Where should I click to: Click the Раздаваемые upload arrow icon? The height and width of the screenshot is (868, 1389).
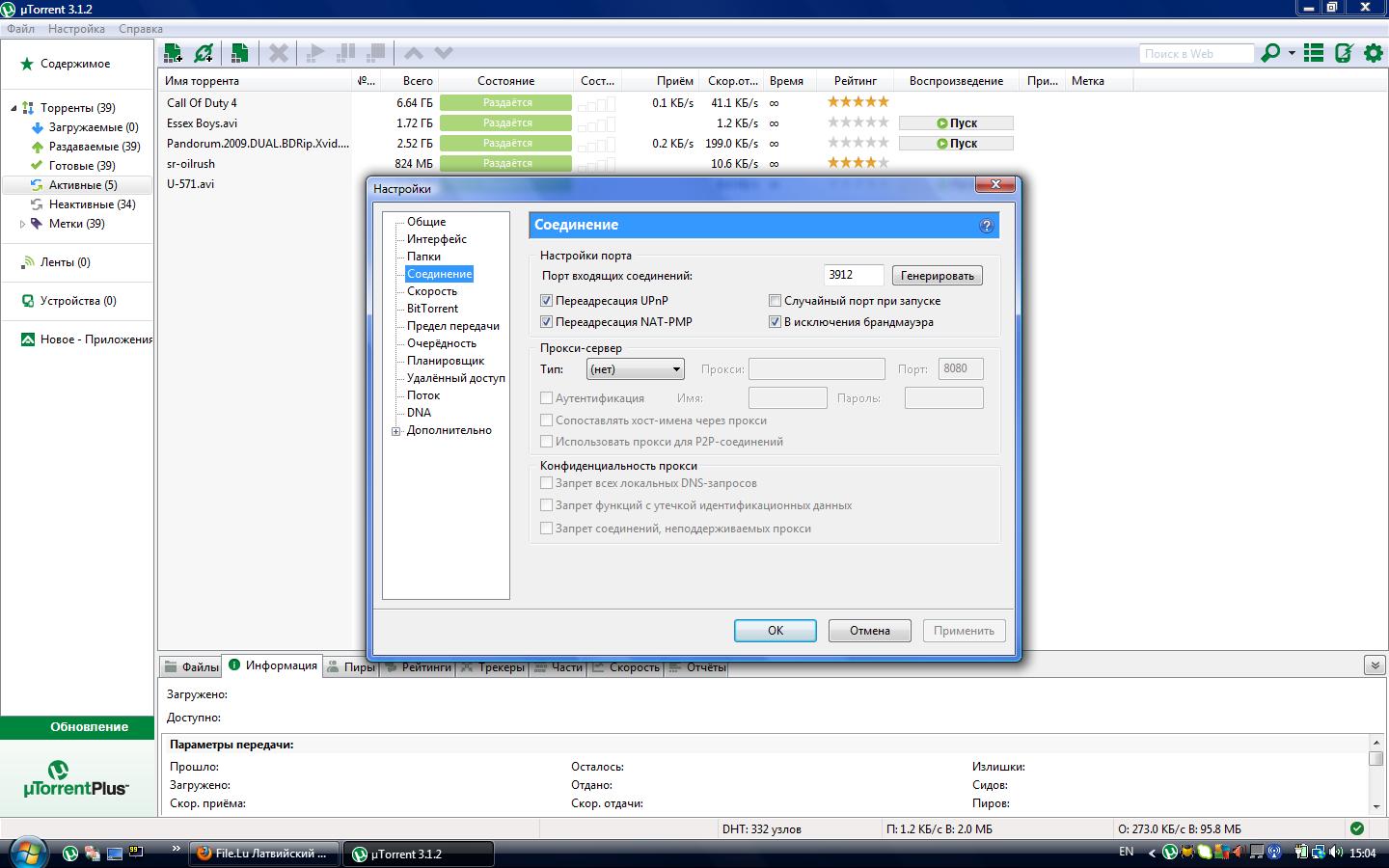pyautogui.click(x=38, y=147)
